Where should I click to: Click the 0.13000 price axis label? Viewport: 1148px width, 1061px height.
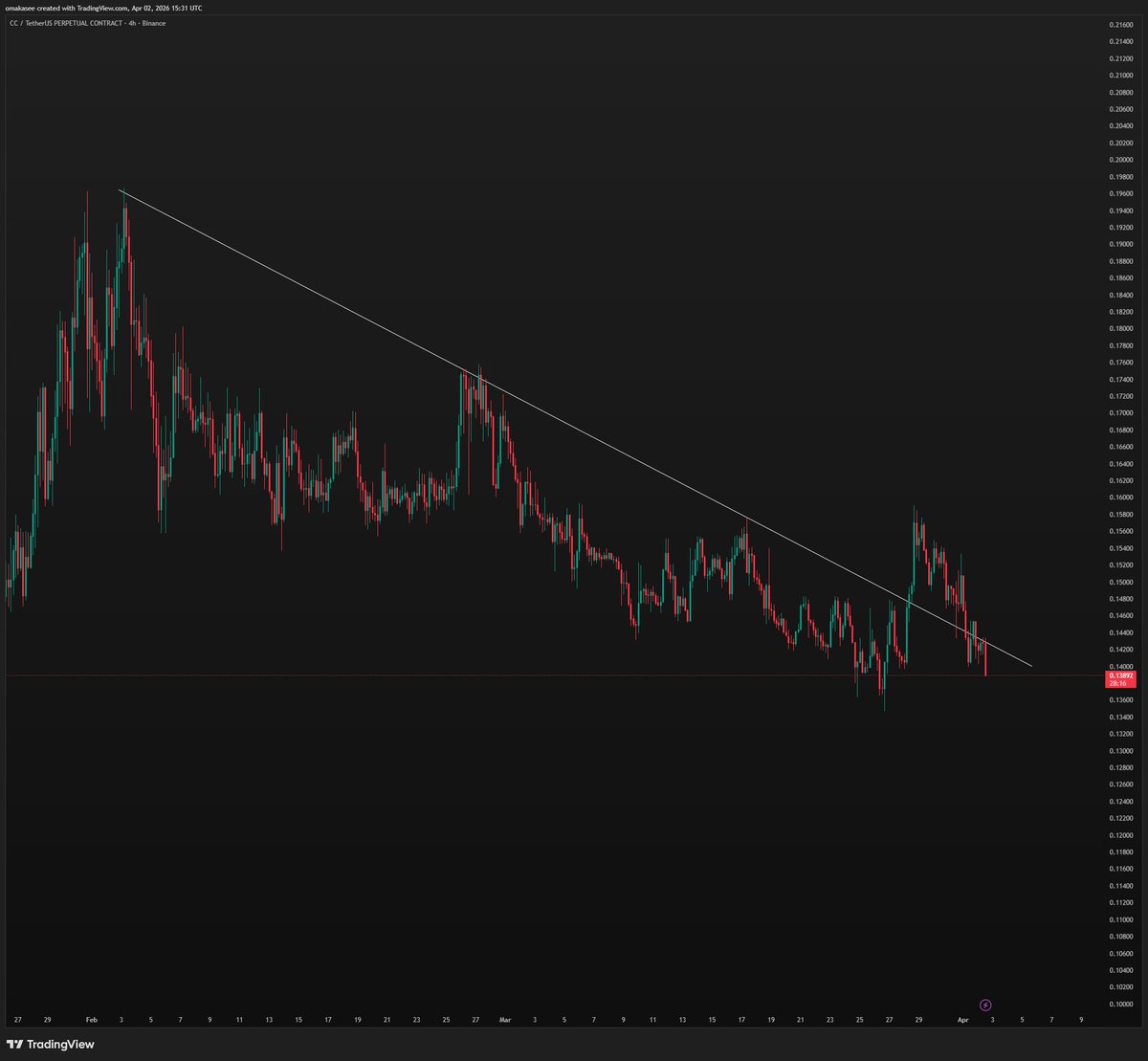[x=1121, y=750]
